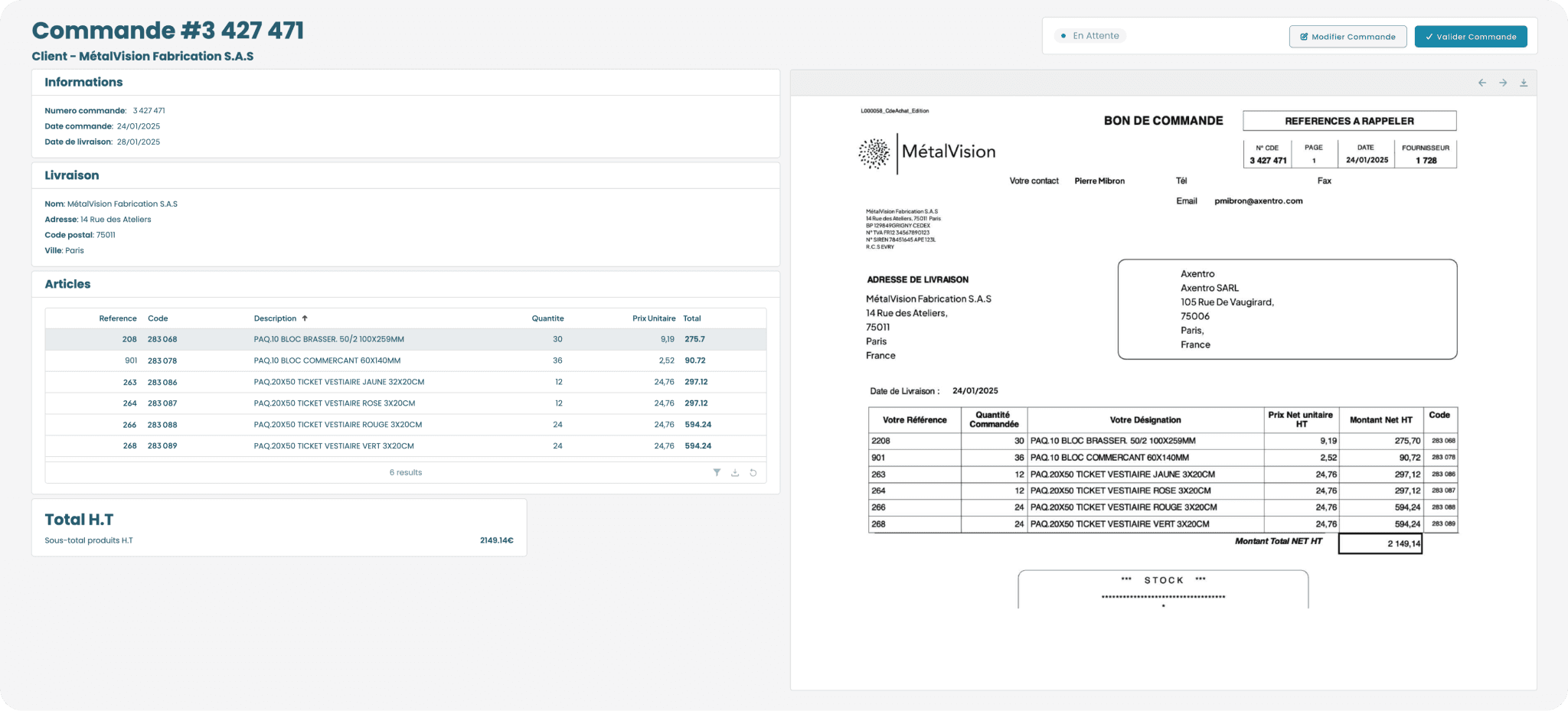Click the Prix Unitaire column header
The image size is (1568, 711).
coord(654,318)
